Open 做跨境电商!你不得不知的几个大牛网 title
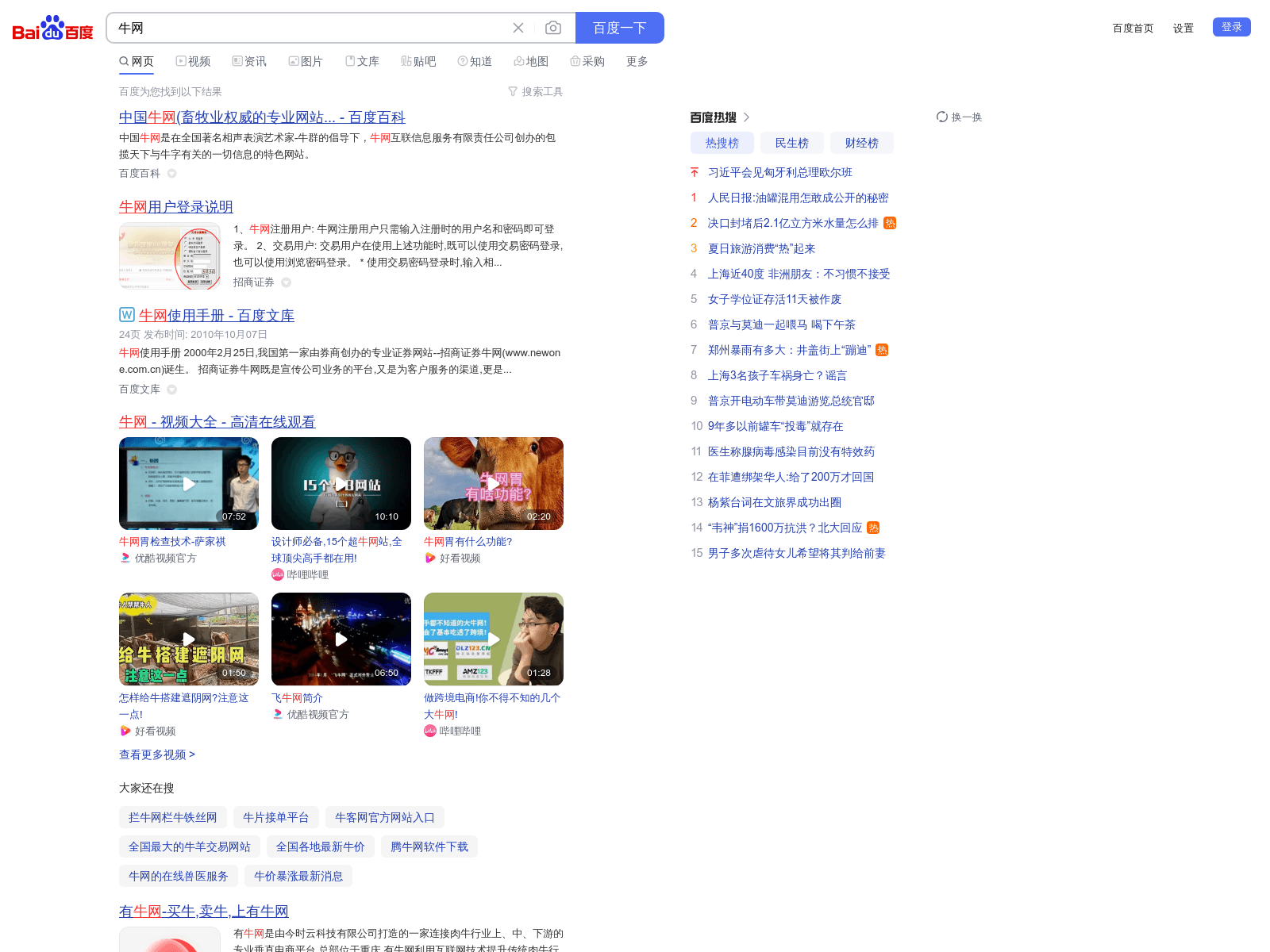 [492, 706]
